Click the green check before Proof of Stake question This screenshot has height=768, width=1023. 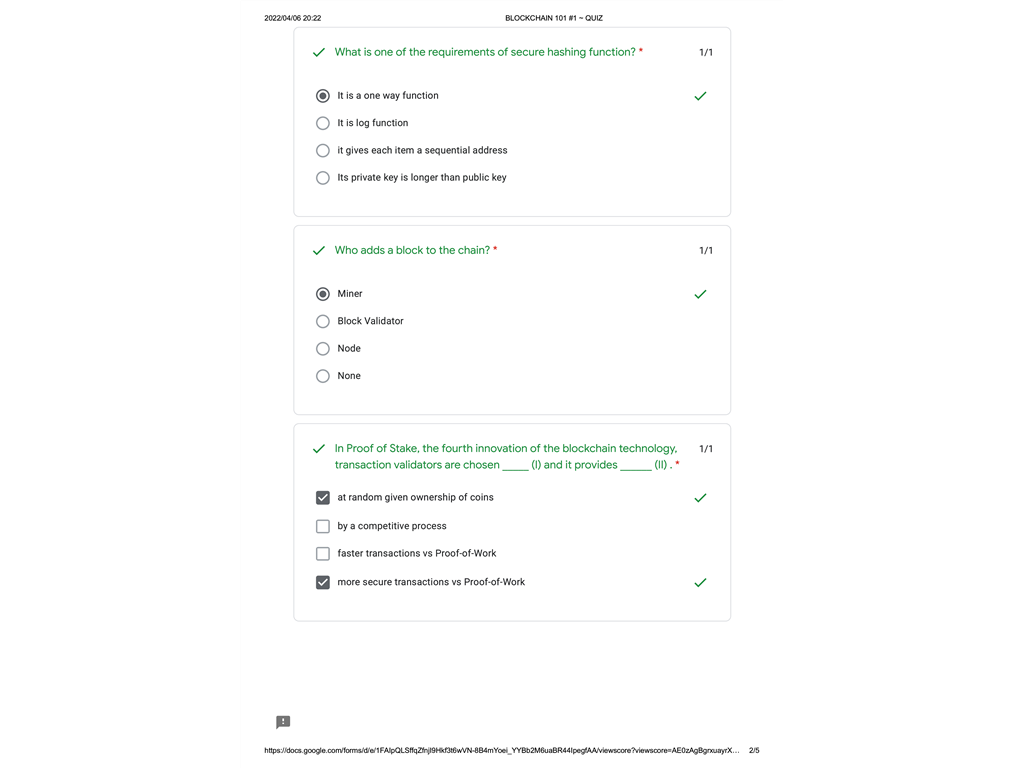point(319,449)
